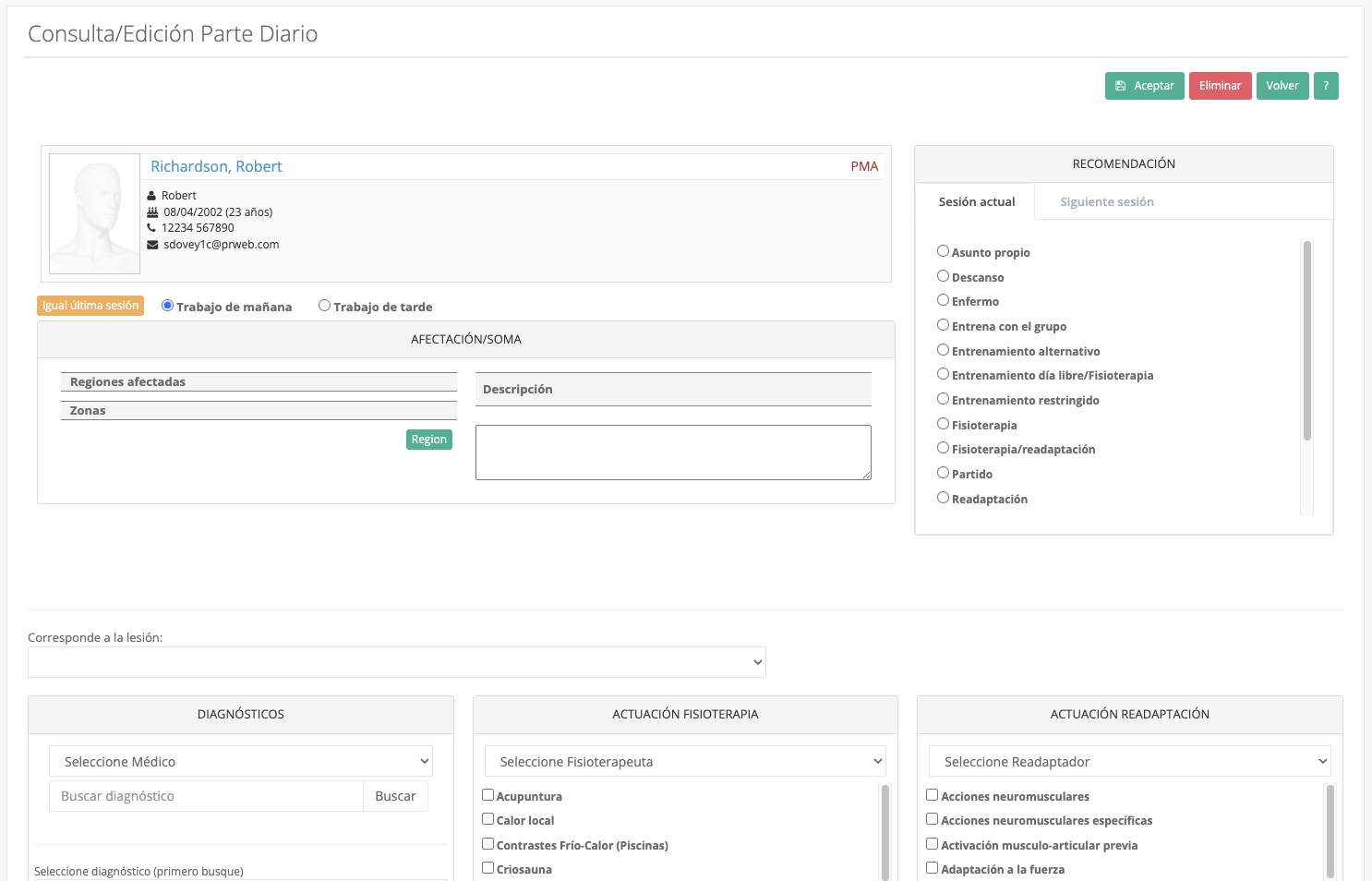
Task: Select Trabajo de tarde radio option
Action: point(324,306)
